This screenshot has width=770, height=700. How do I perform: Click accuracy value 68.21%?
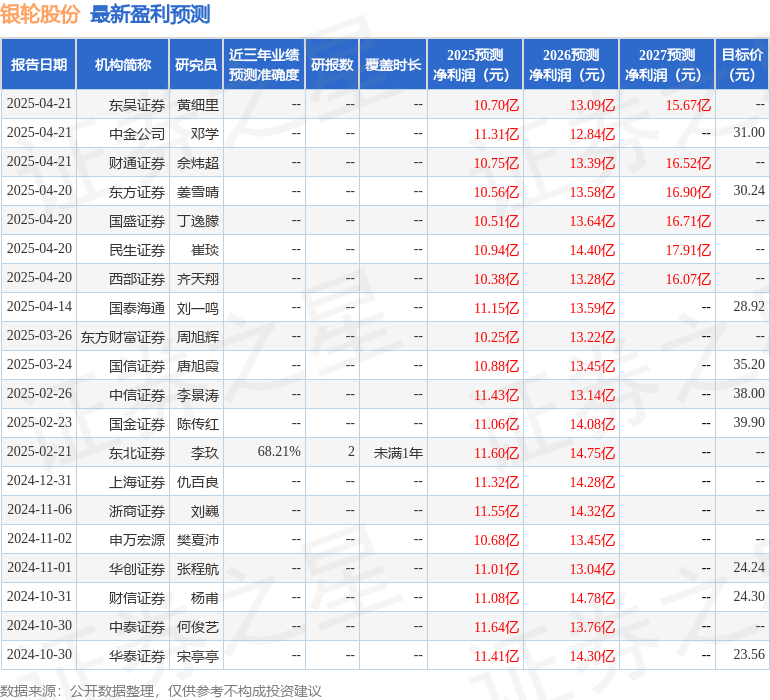click(279, 451)
